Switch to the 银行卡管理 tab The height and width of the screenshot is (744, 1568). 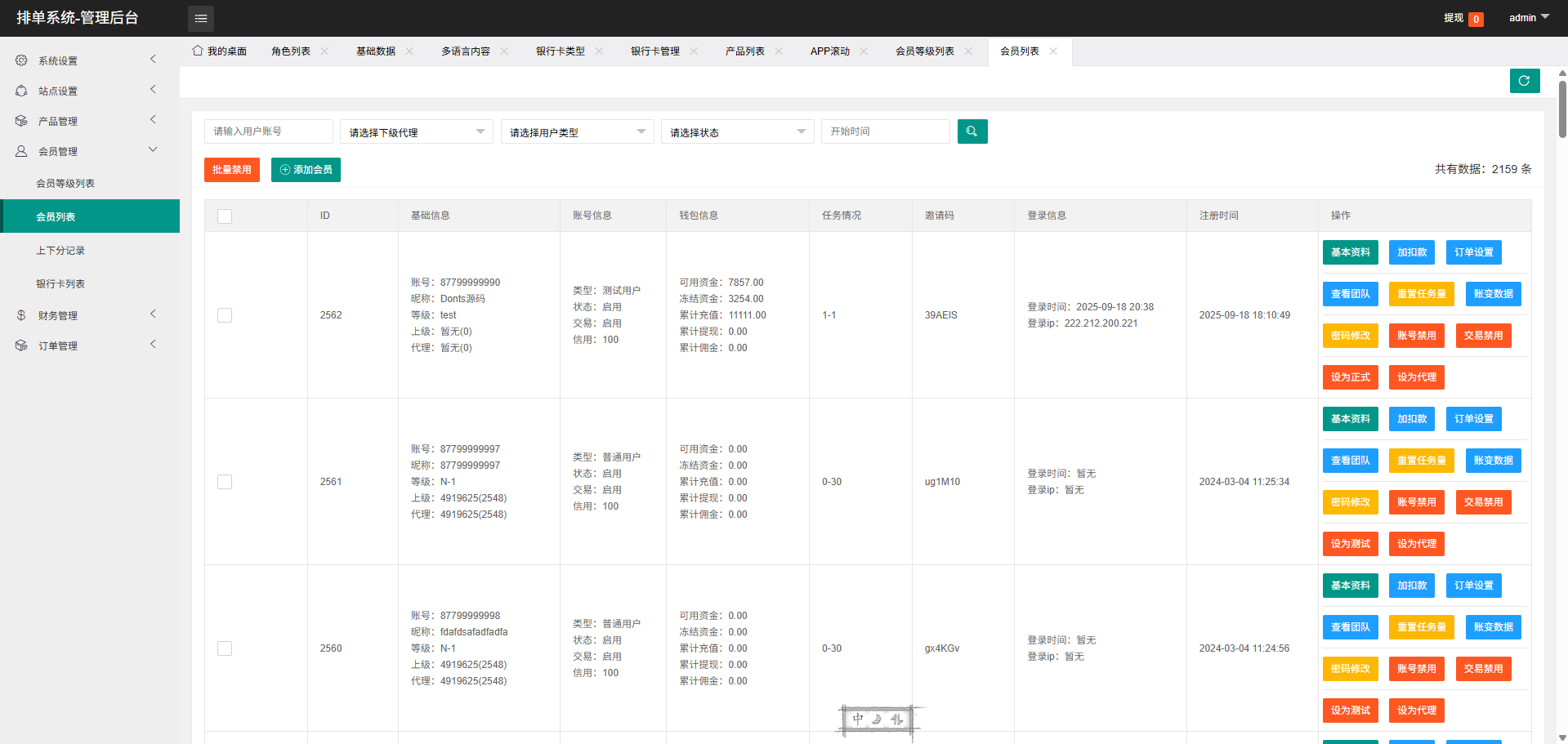654,51
